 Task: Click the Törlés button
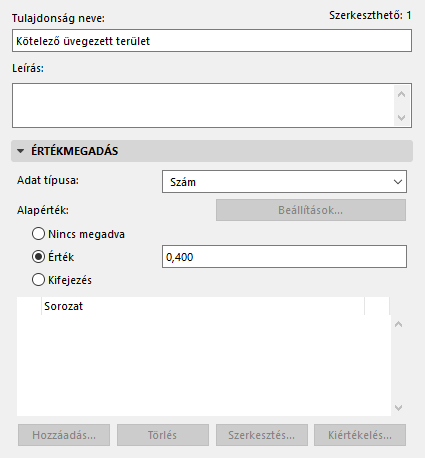(163, 435)
